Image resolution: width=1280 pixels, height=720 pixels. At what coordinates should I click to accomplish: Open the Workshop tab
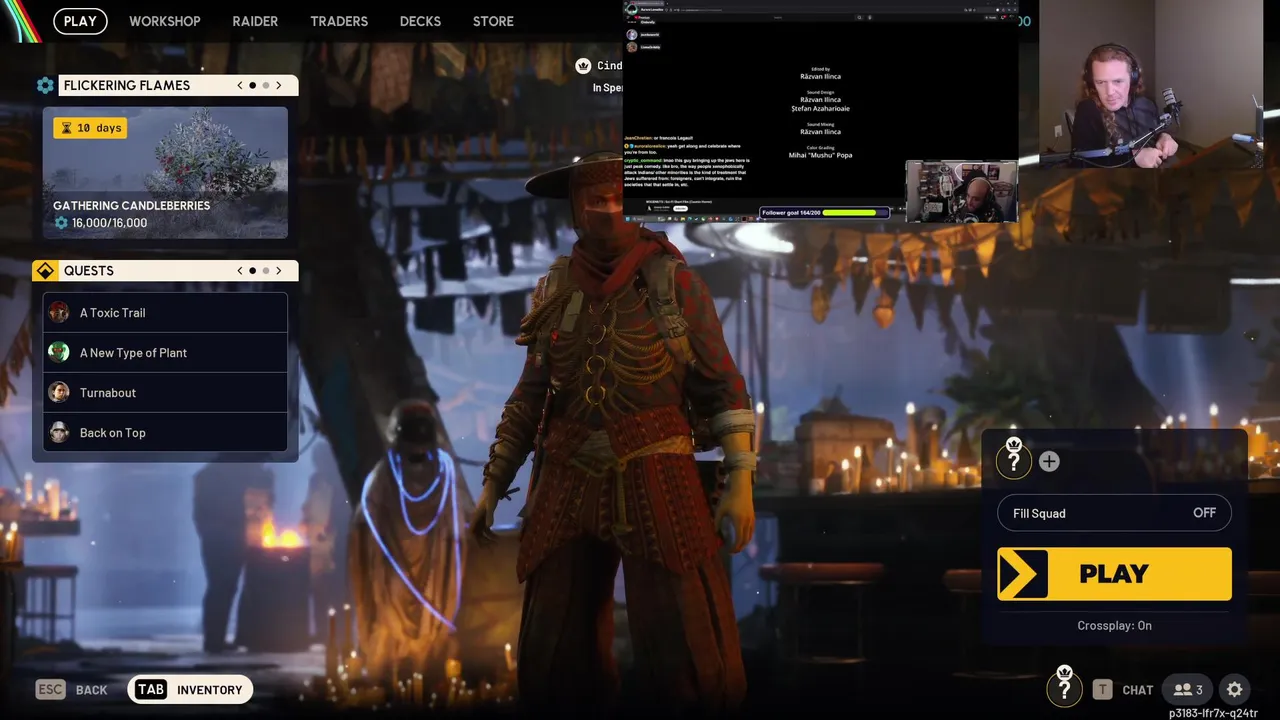click(165, 21)
